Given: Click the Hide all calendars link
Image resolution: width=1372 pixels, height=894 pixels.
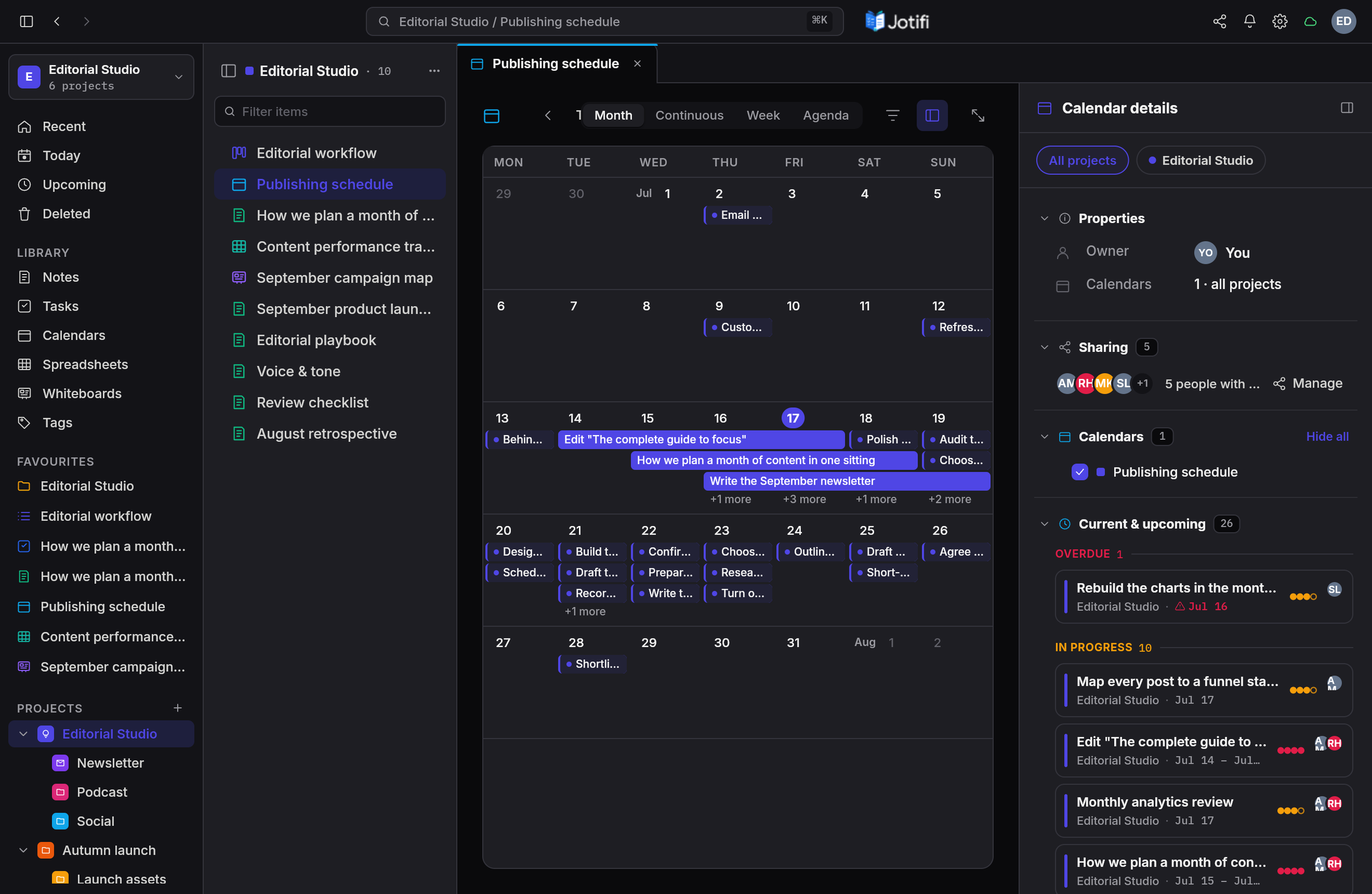Looking at the screenshot, I should 1327,436.
